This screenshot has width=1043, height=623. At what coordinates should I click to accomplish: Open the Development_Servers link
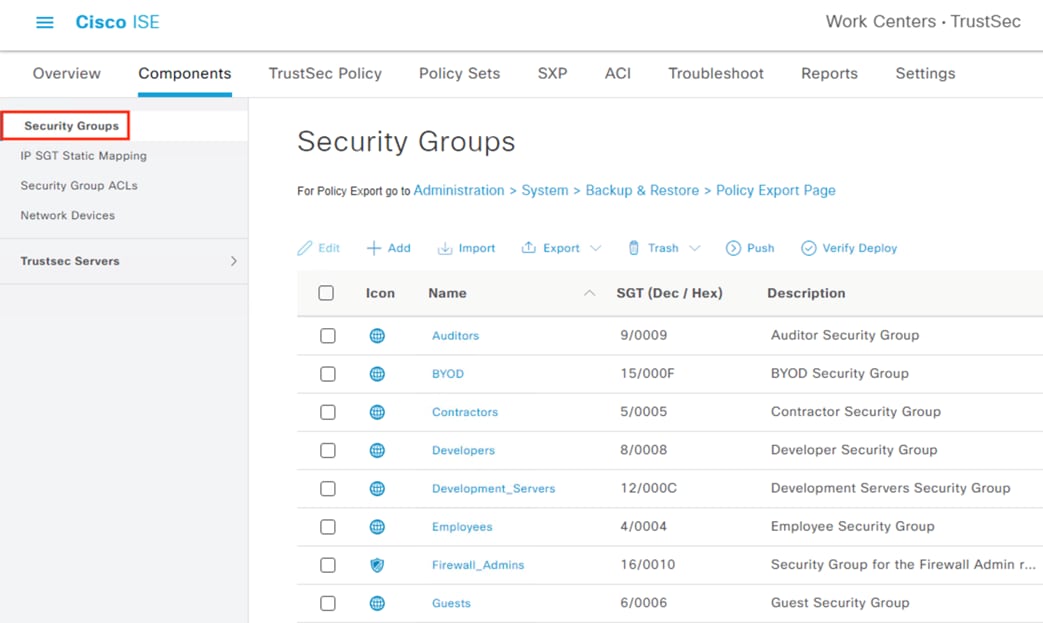[x=494, y=489]
